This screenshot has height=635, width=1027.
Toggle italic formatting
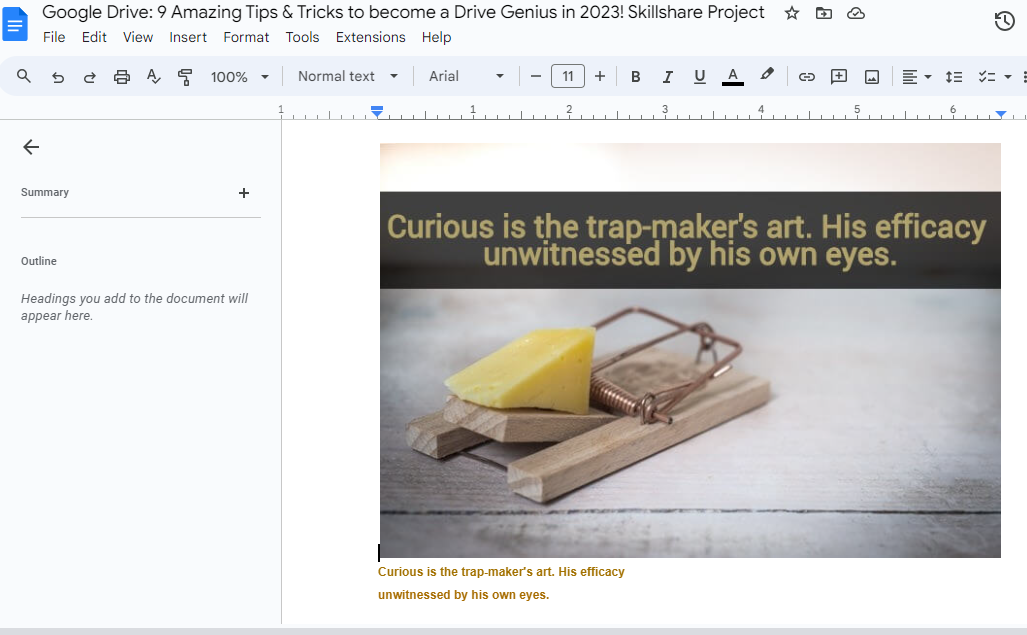pyautogui.click(x=667, y=77)
